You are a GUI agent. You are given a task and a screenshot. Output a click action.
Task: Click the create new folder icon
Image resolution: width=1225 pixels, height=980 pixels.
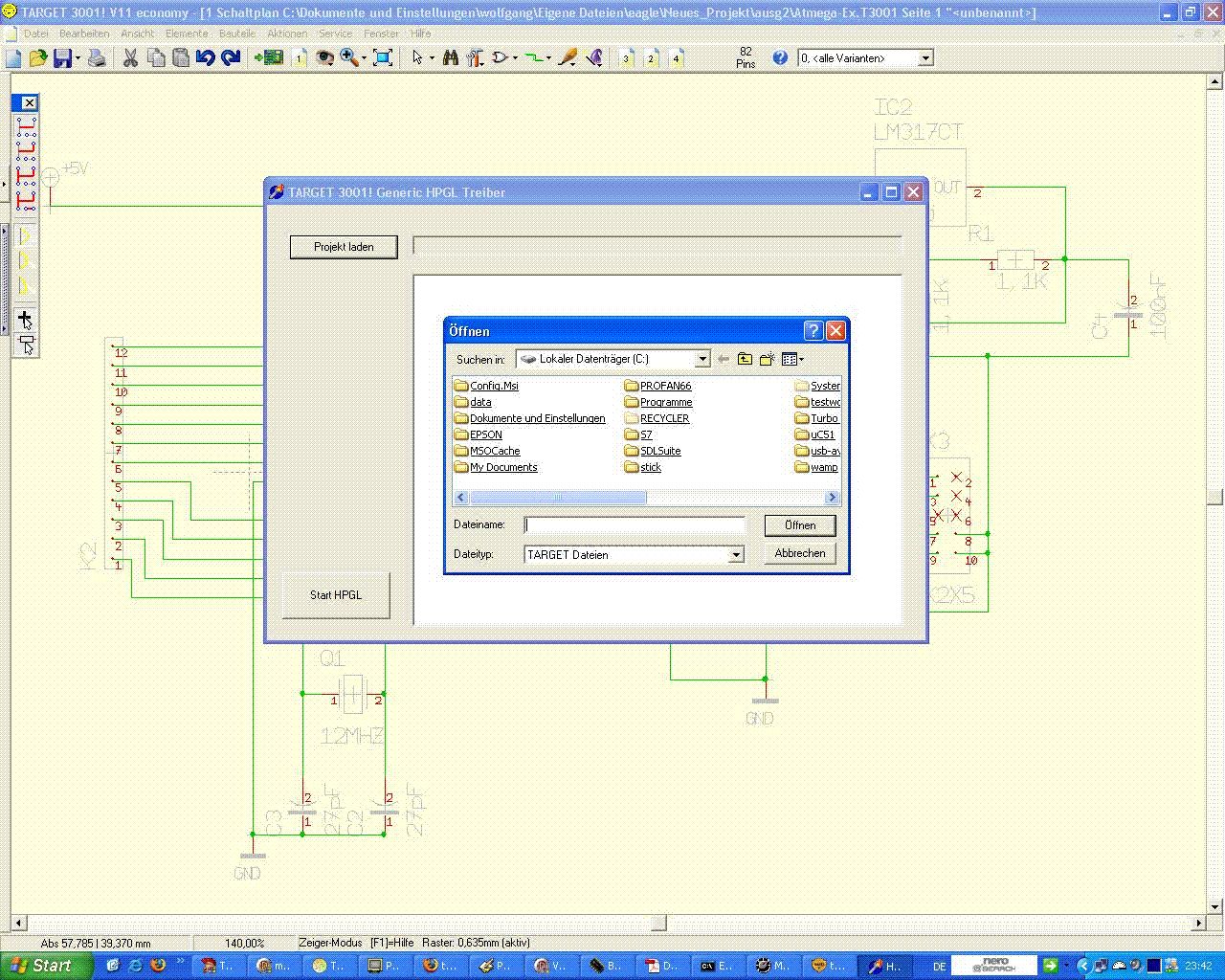point(767,359)
